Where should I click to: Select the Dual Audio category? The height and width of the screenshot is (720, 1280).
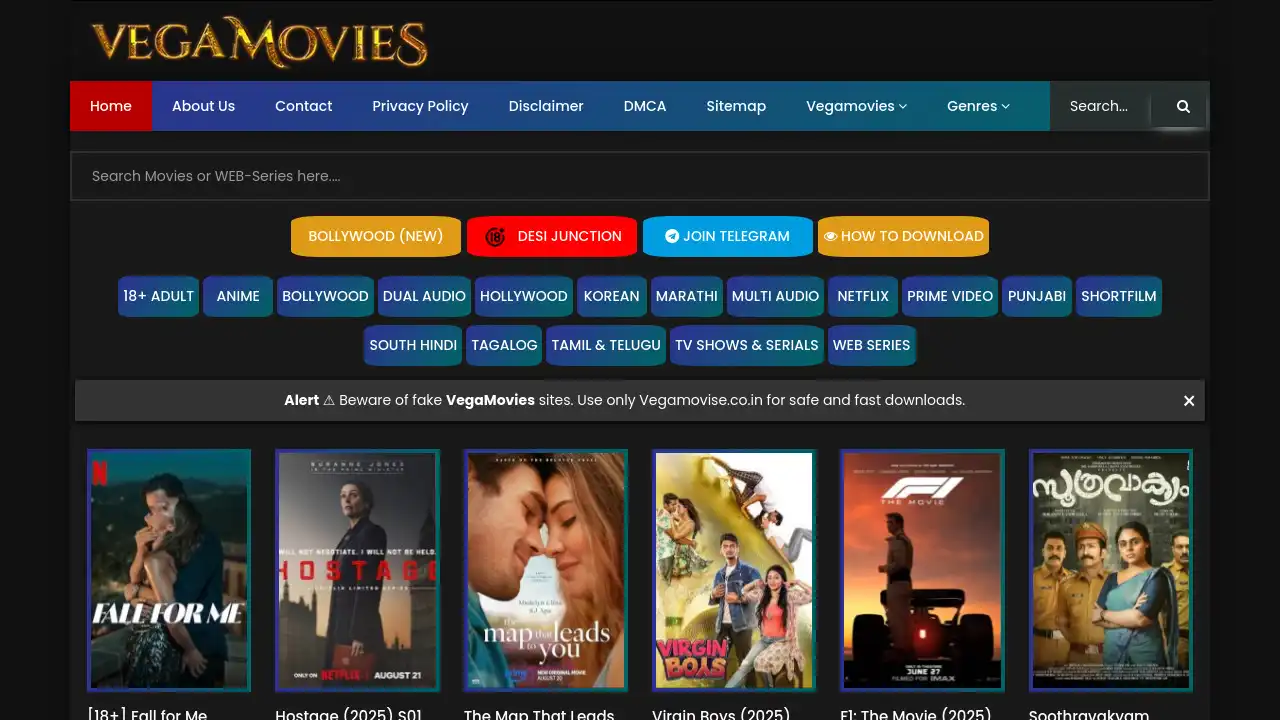(x=424, y=296)
